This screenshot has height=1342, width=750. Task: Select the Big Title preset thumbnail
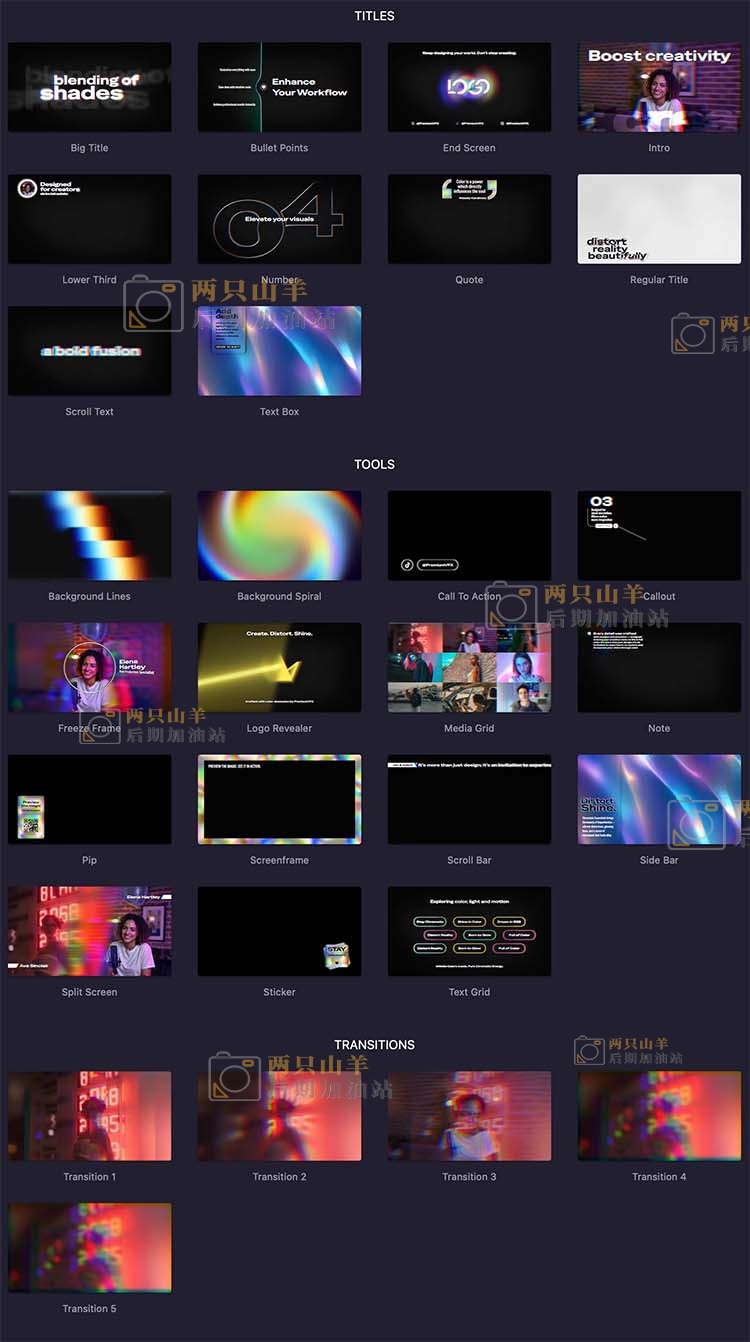coord(89,87)
